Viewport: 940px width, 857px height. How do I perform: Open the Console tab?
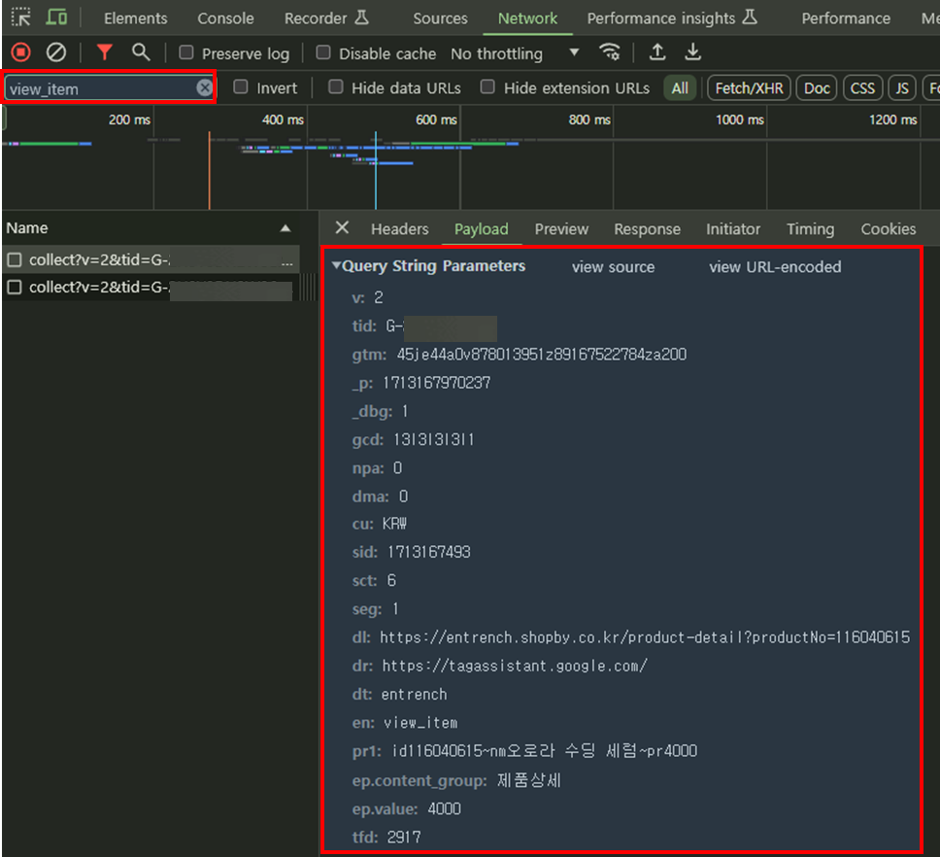(225, 19)
